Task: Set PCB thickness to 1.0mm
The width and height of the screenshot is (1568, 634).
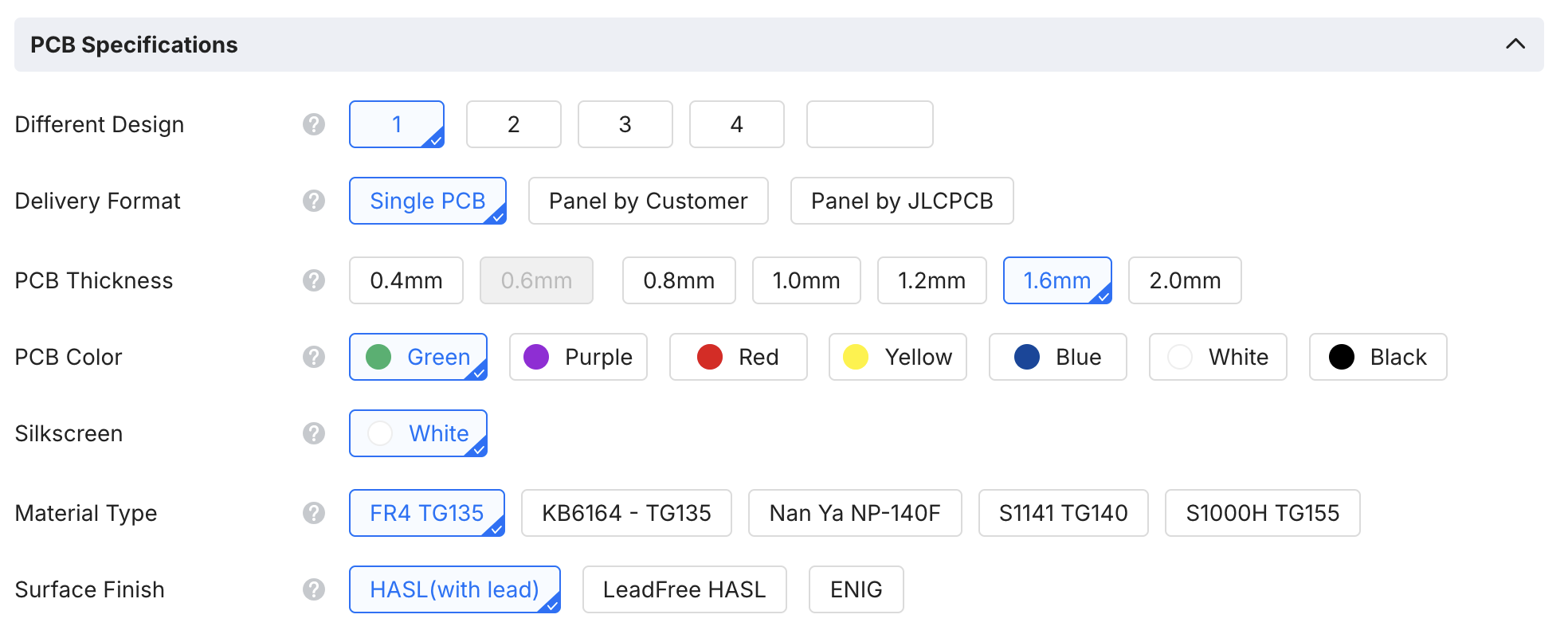Action: (x=806, y=280)
